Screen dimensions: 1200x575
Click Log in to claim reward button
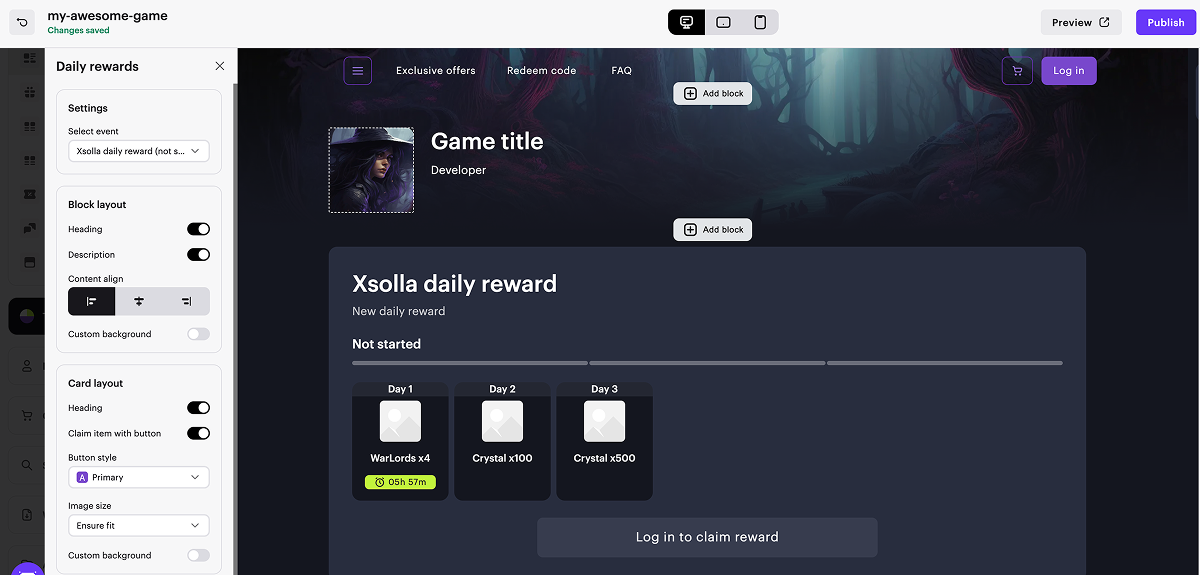[x=707, y=537]
